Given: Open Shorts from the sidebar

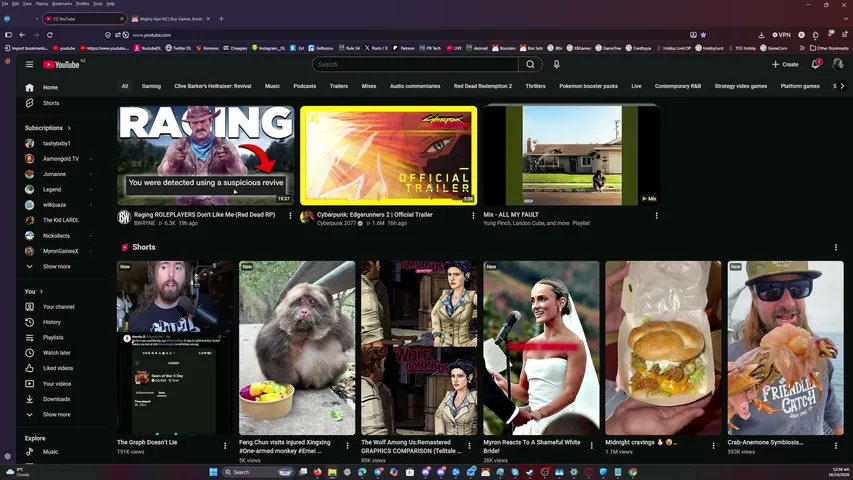Looking at the screenshot, I should point(50,103).
